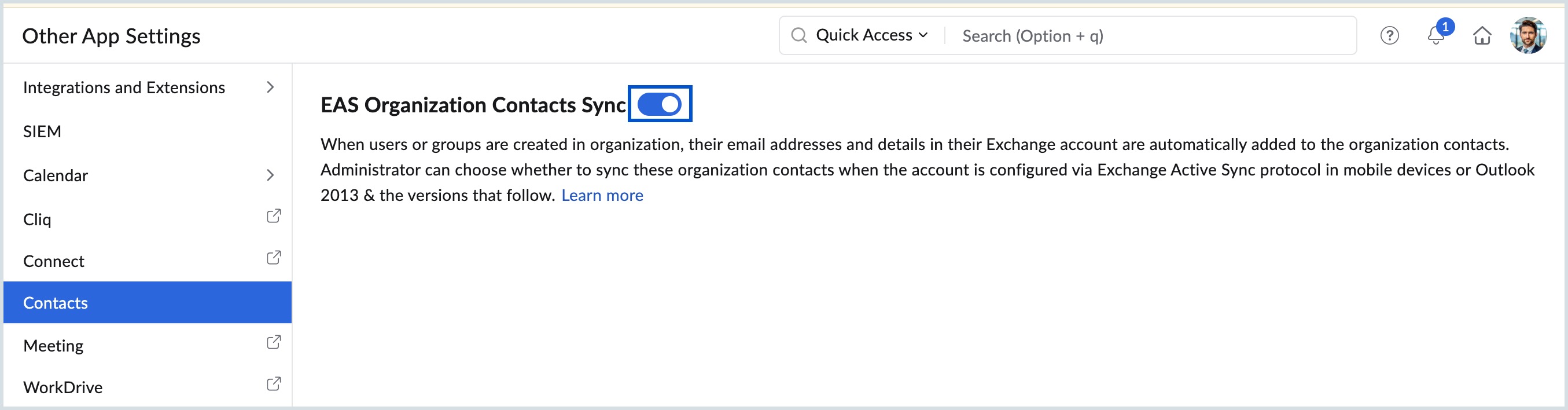
Task: Open Connect external link icon
Action: pyautogui.click(x=274, y=258)
